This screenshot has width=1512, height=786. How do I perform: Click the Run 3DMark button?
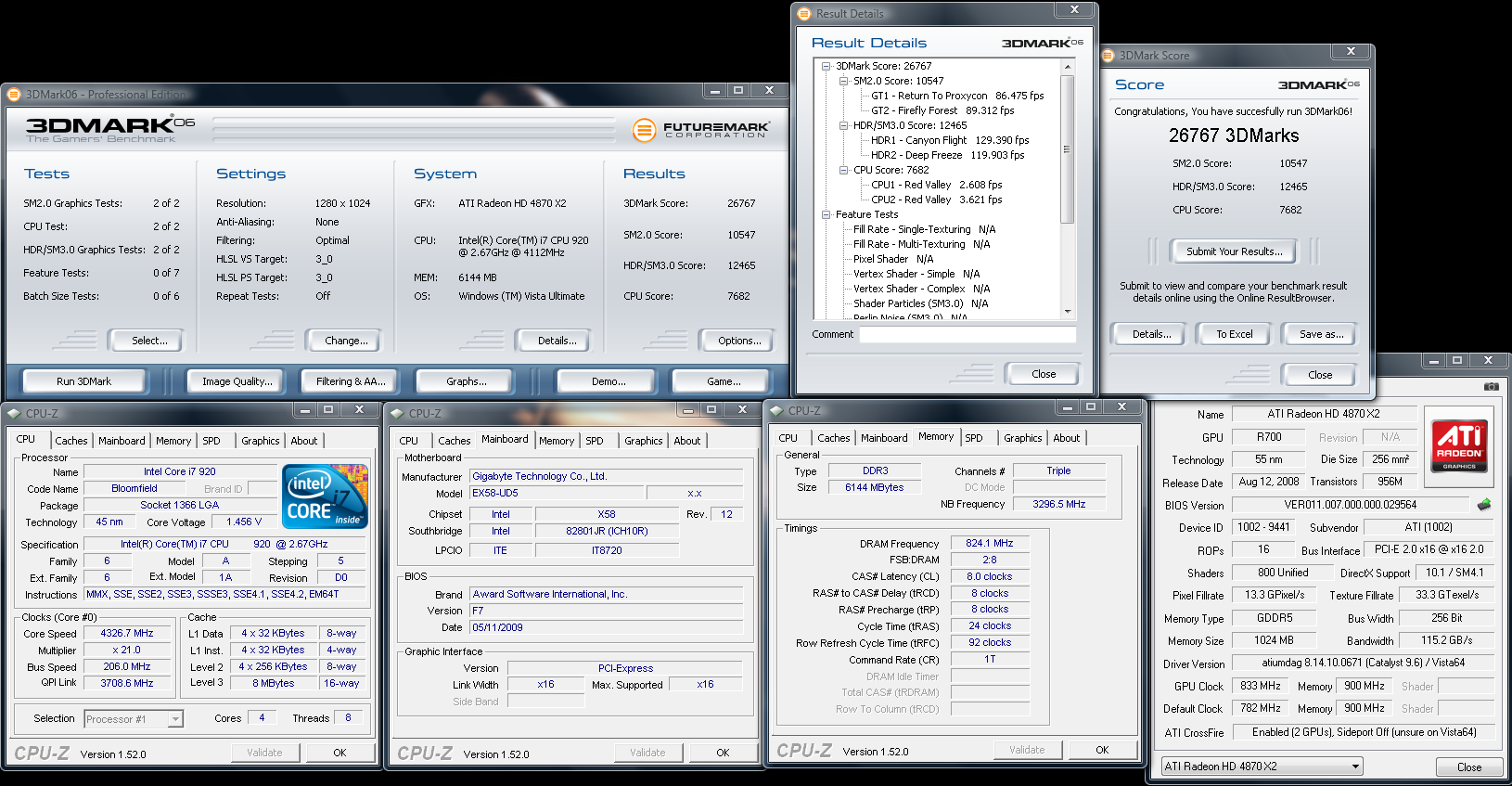83,381
